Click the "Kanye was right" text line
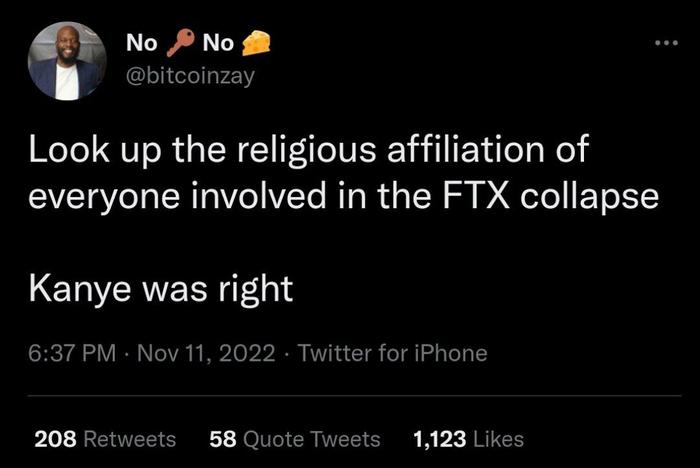 [x=160, y=288]
